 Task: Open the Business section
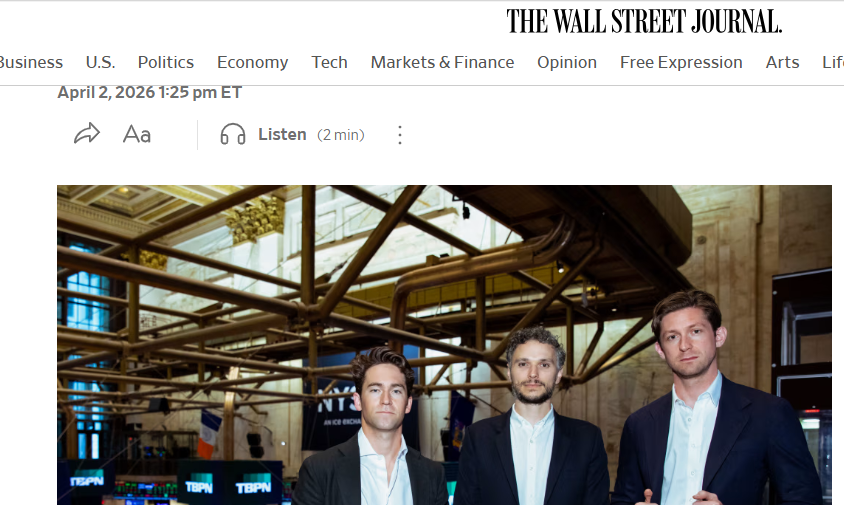31,62
